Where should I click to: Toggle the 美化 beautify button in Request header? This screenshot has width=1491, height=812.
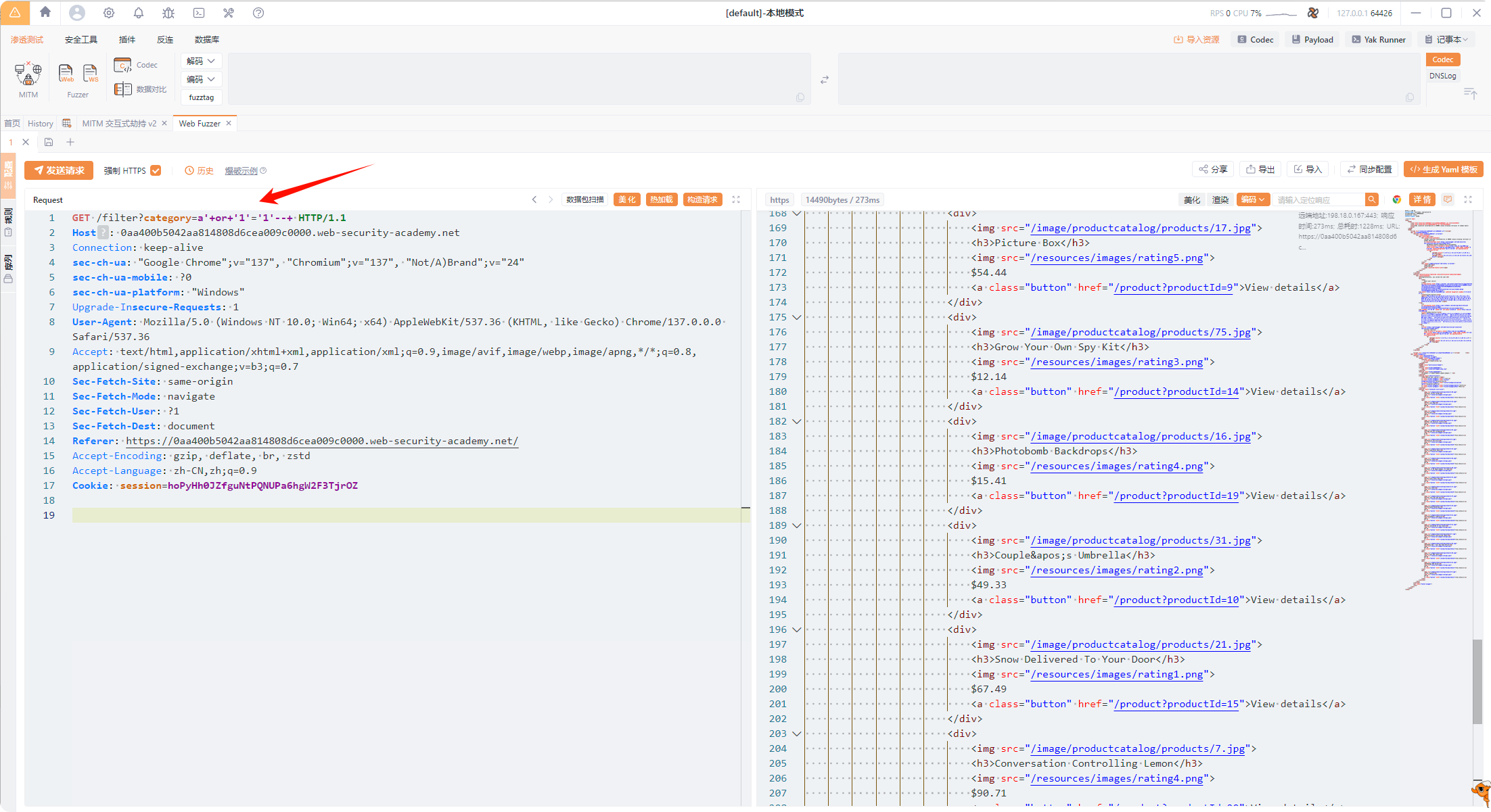click(626, 199)
